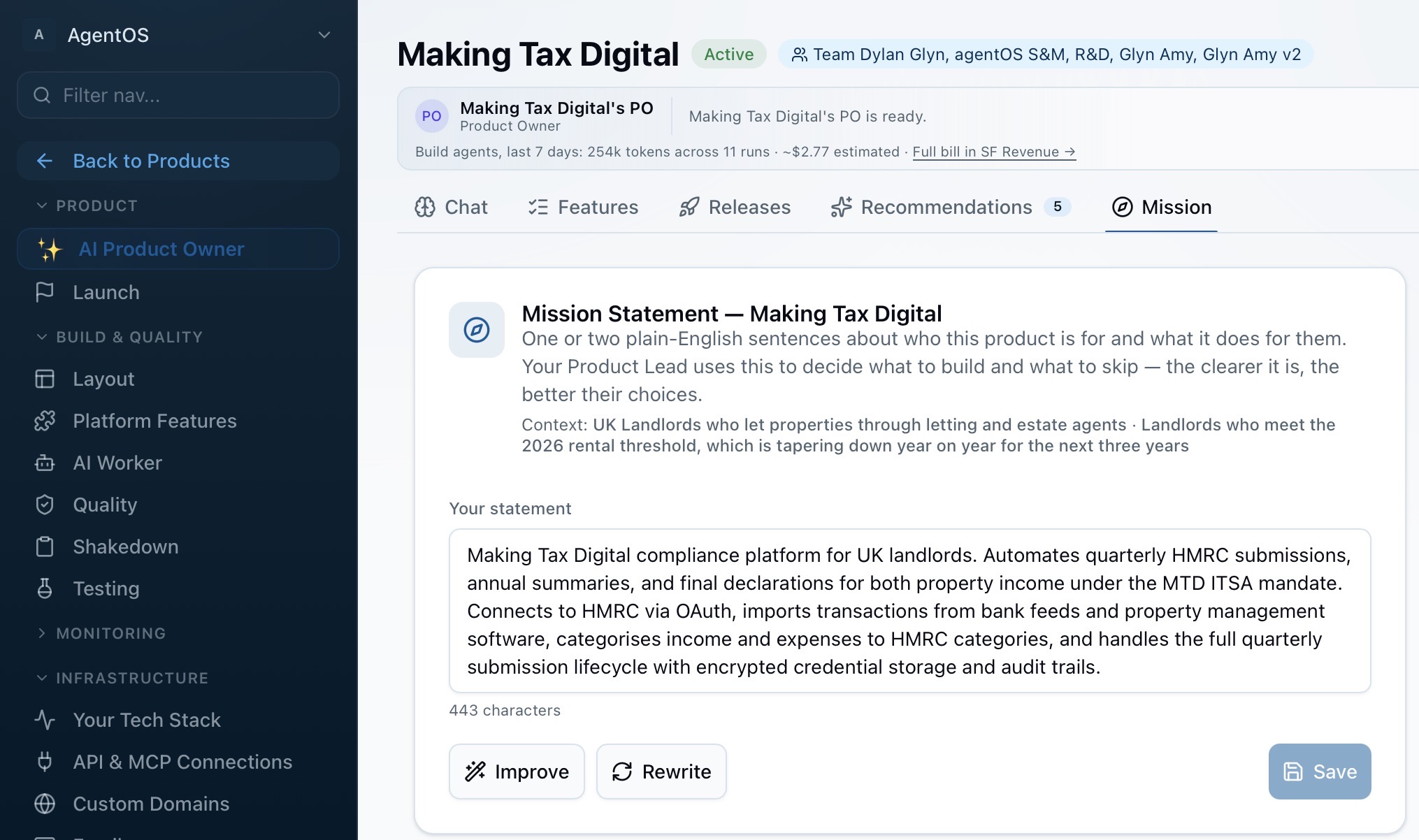This screenshot has width=1419, height=840.
Task: Click 'Making Tax Digital's PO is ready.' text
Action: click(x=807, y=116)
